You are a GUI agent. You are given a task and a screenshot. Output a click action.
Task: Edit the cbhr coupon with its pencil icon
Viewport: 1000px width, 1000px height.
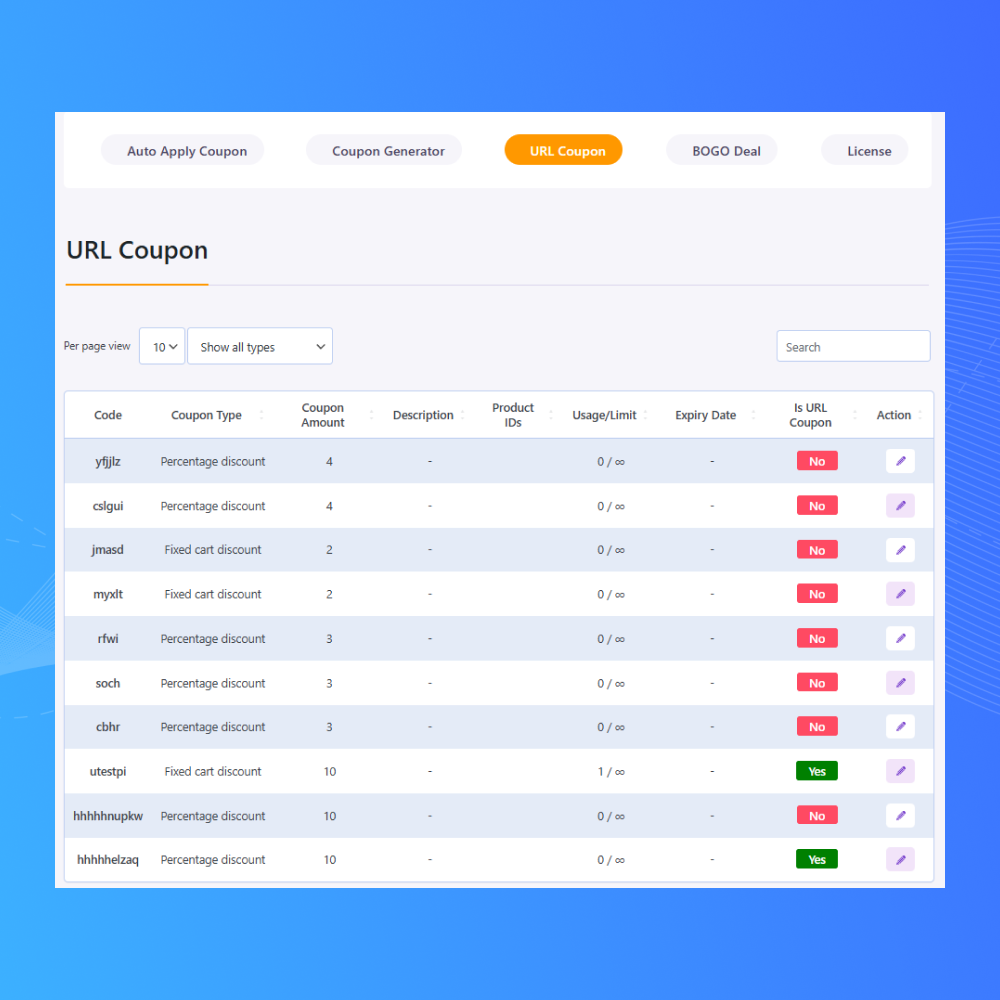tap(900, 726)
